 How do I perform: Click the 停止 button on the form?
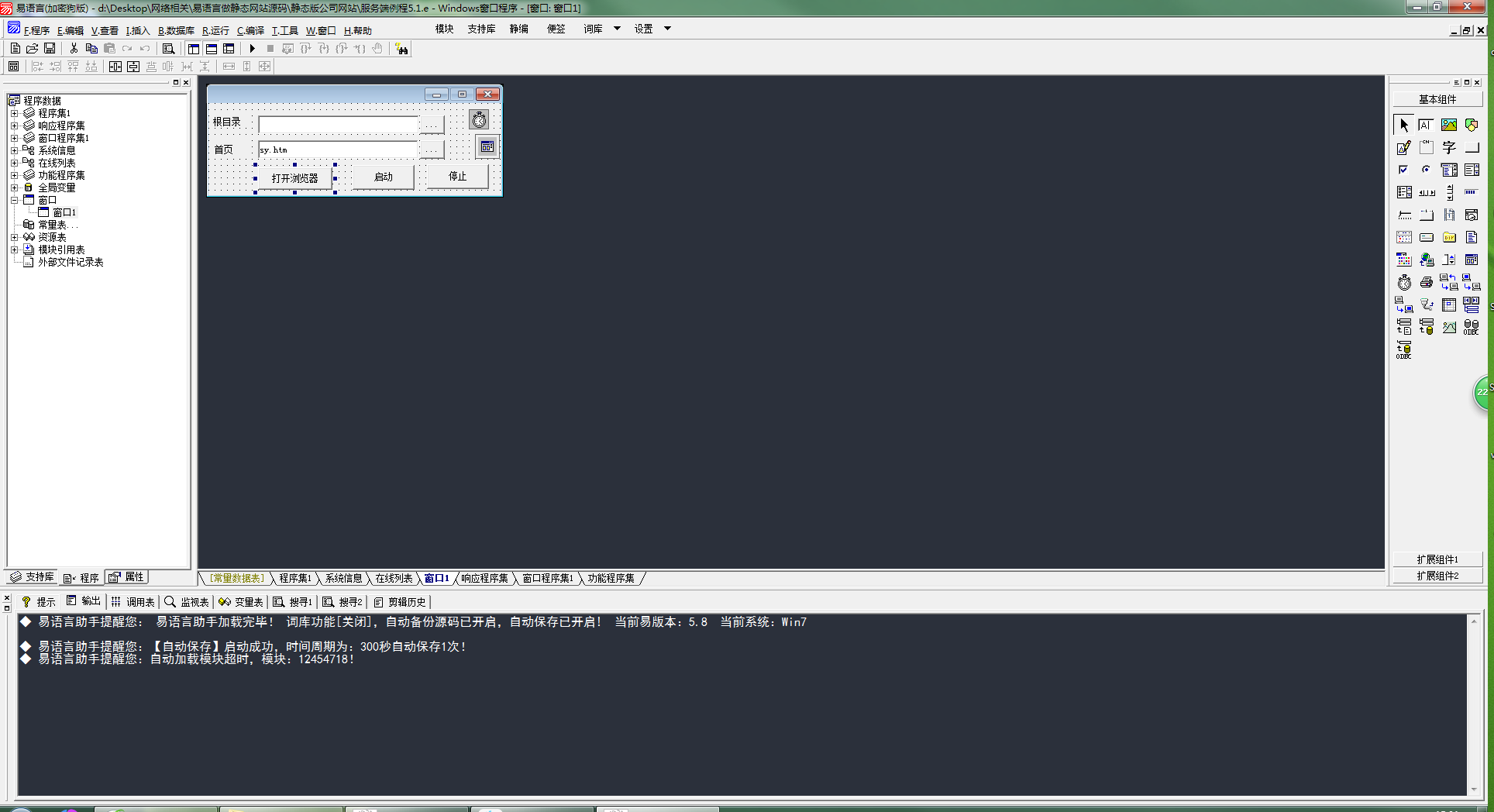click(458, 177)
